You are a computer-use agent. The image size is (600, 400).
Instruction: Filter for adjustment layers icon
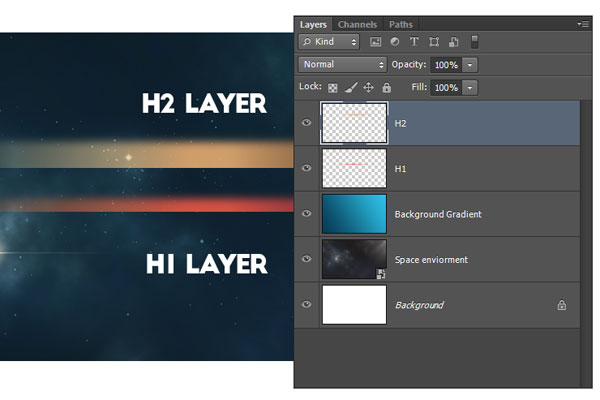point(395,42)
